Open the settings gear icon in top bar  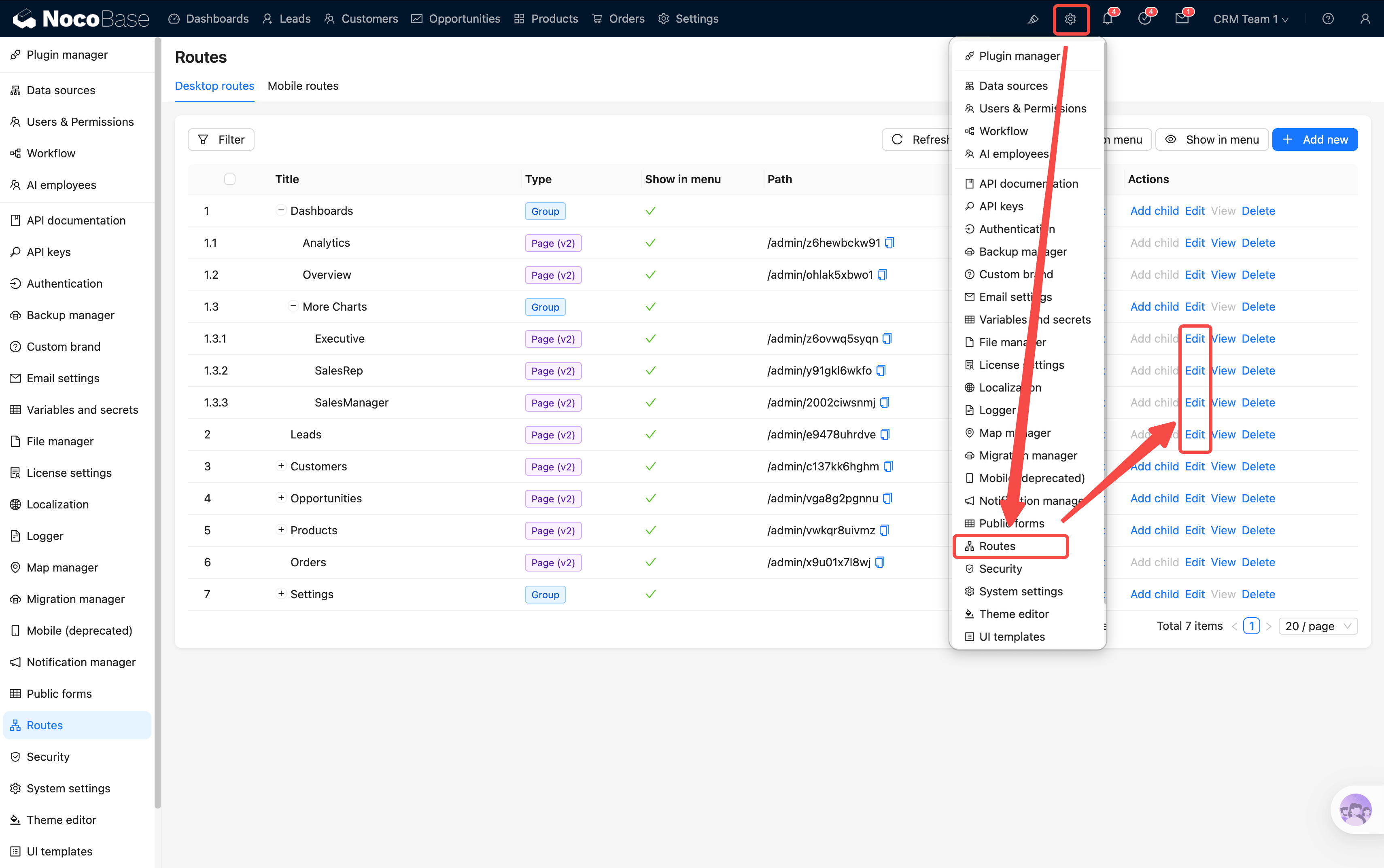(x=1070, y=19)
